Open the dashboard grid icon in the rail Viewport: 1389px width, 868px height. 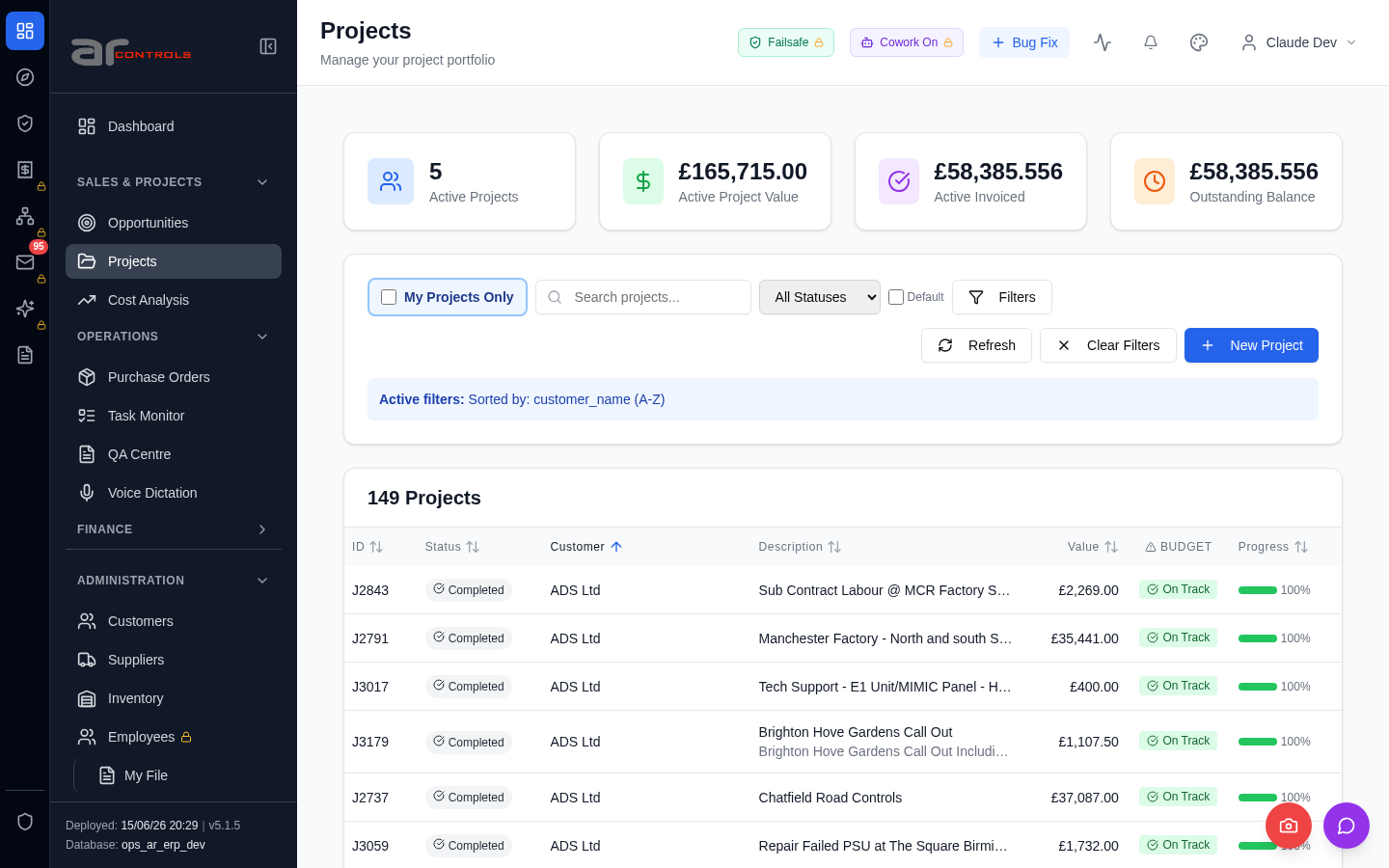(25, 31)
